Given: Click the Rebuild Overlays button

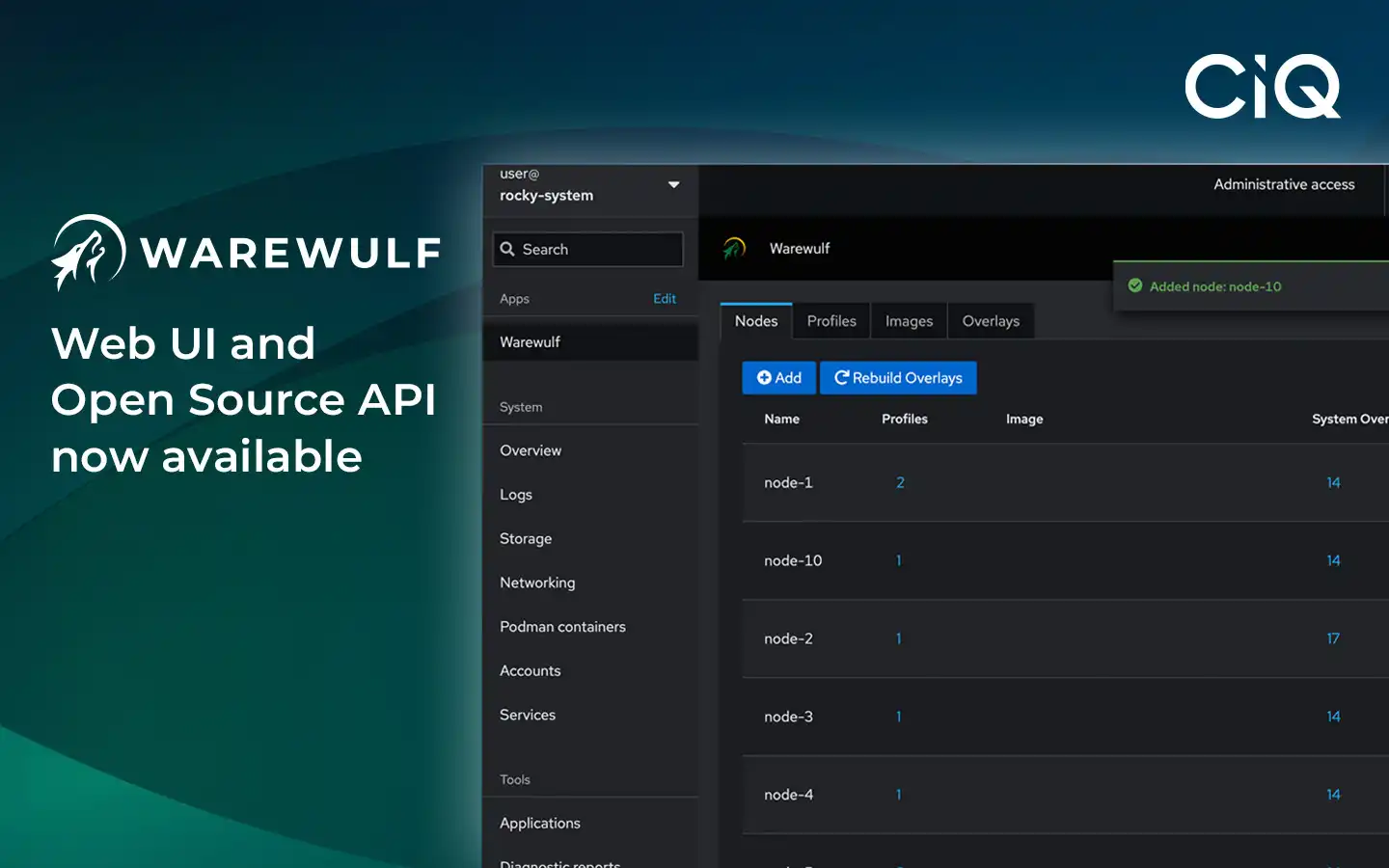Looking at the screenshot, I should (898, 377).
